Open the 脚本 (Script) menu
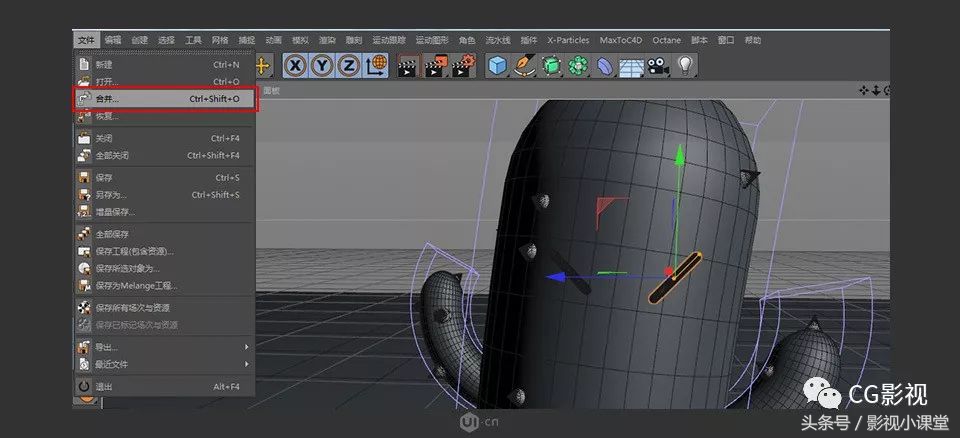The width and height of the screenshot is (960, 438). pos(699,40)
